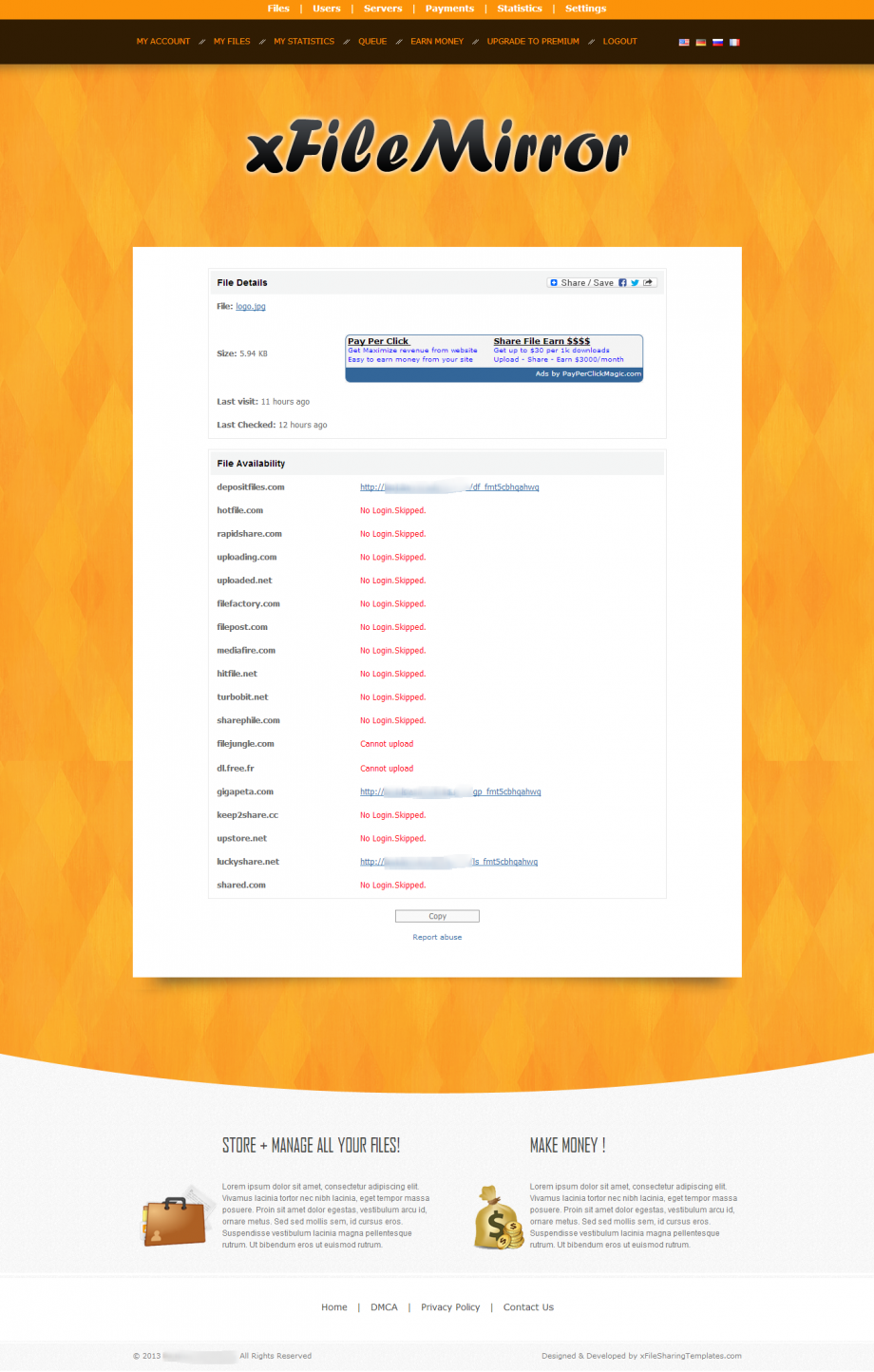Viewport: 874px width, 1372px height.
Task: Open the logo.jpg file link
Action: [x=251, y=307]
